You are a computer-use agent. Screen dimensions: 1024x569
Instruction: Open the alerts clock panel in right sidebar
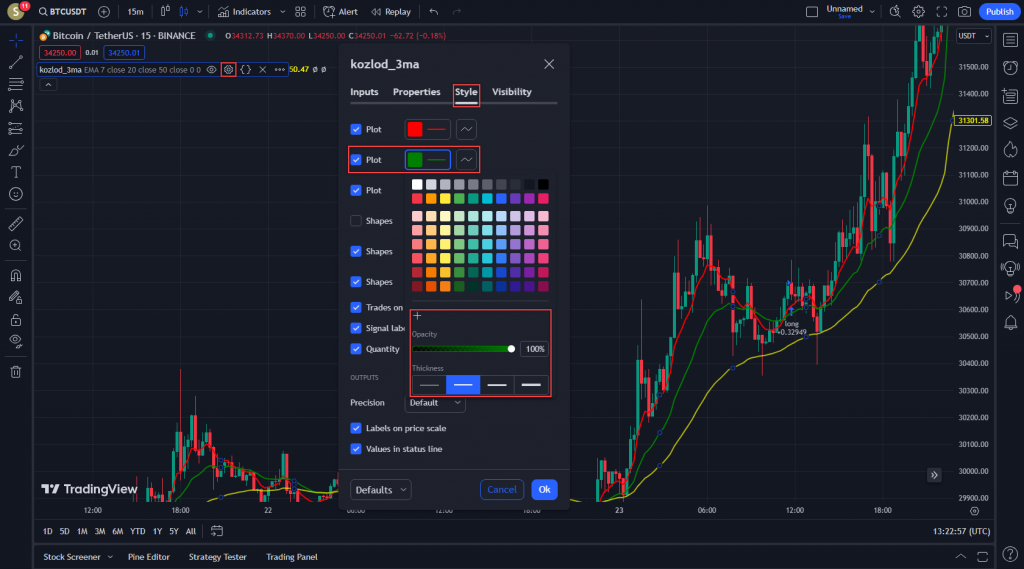tap(1010, 68)
